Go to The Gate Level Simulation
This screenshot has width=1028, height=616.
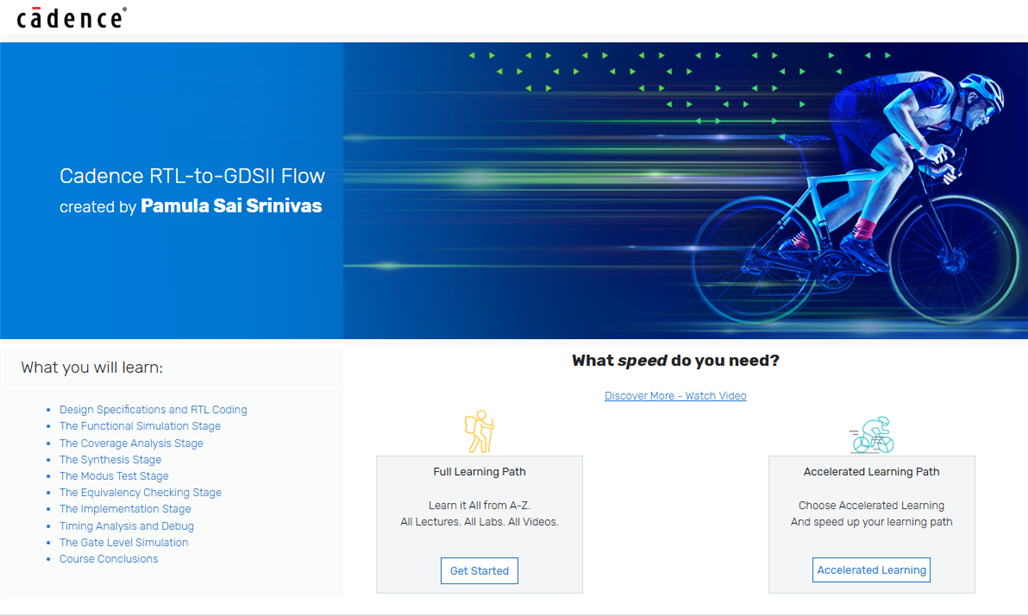coord(123,543)
